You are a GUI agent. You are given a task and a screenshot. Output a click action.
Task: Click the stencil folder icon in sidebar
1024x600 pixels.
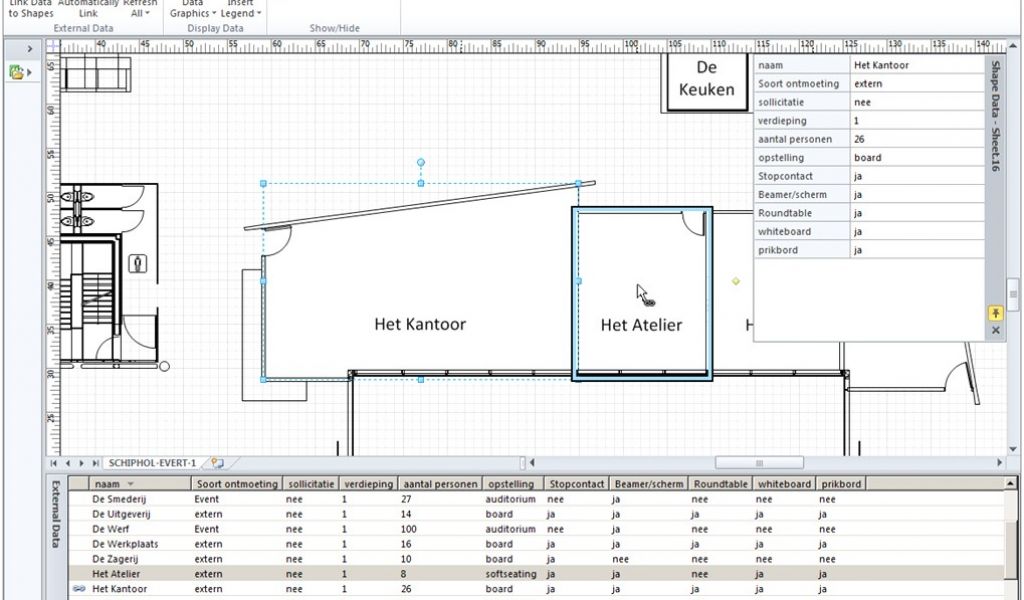[17, 72]
